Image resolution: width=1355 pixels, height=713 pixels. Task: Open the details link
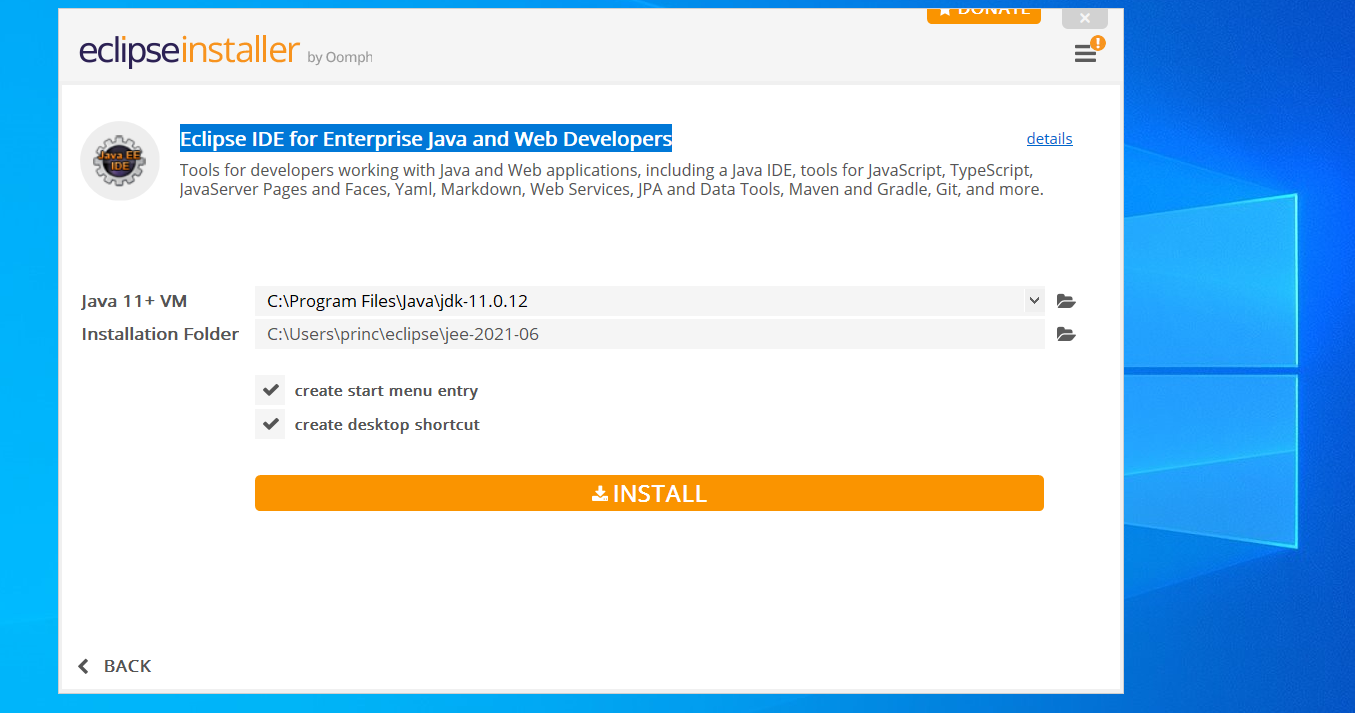[x=1049, y=139]
